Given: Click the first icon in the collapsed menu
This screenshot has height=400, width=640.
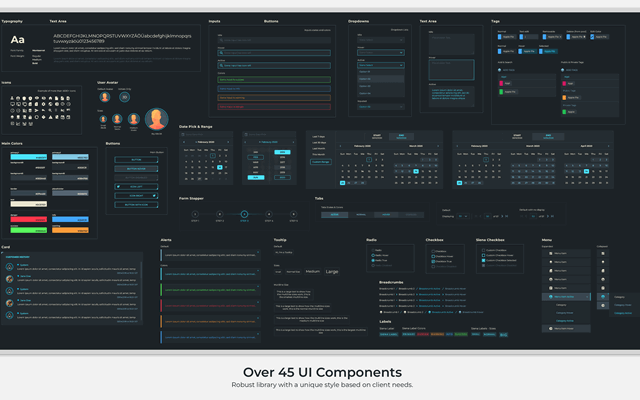Looking at the screenshot, I should (603, 253).
